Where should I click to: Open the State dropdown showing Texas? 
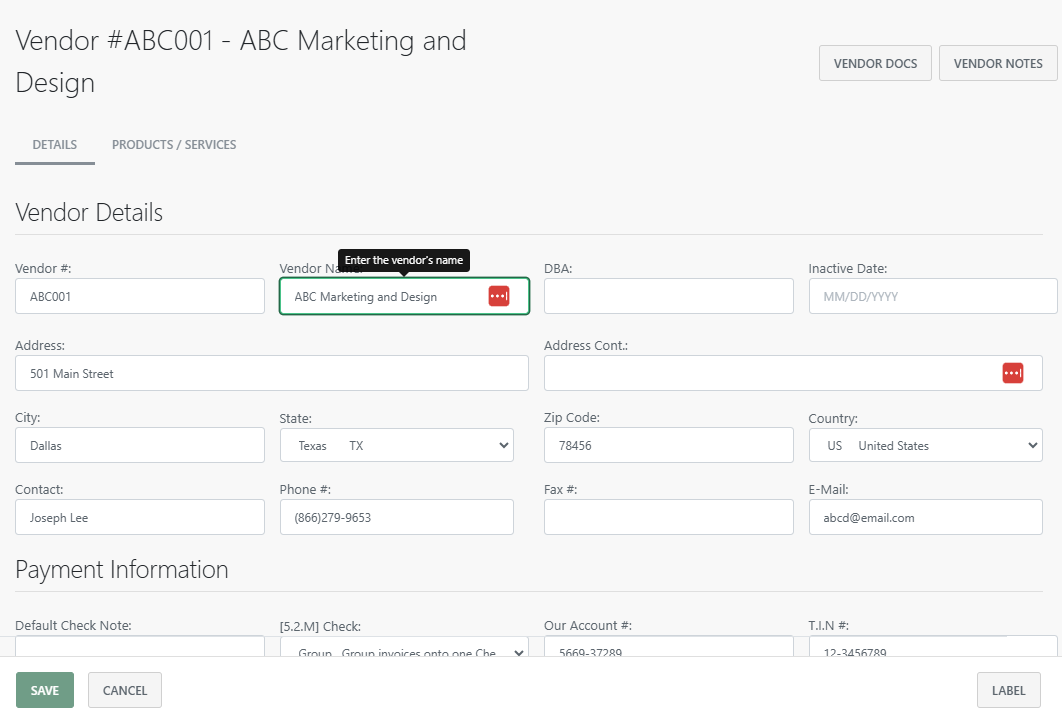coord(396,446)
